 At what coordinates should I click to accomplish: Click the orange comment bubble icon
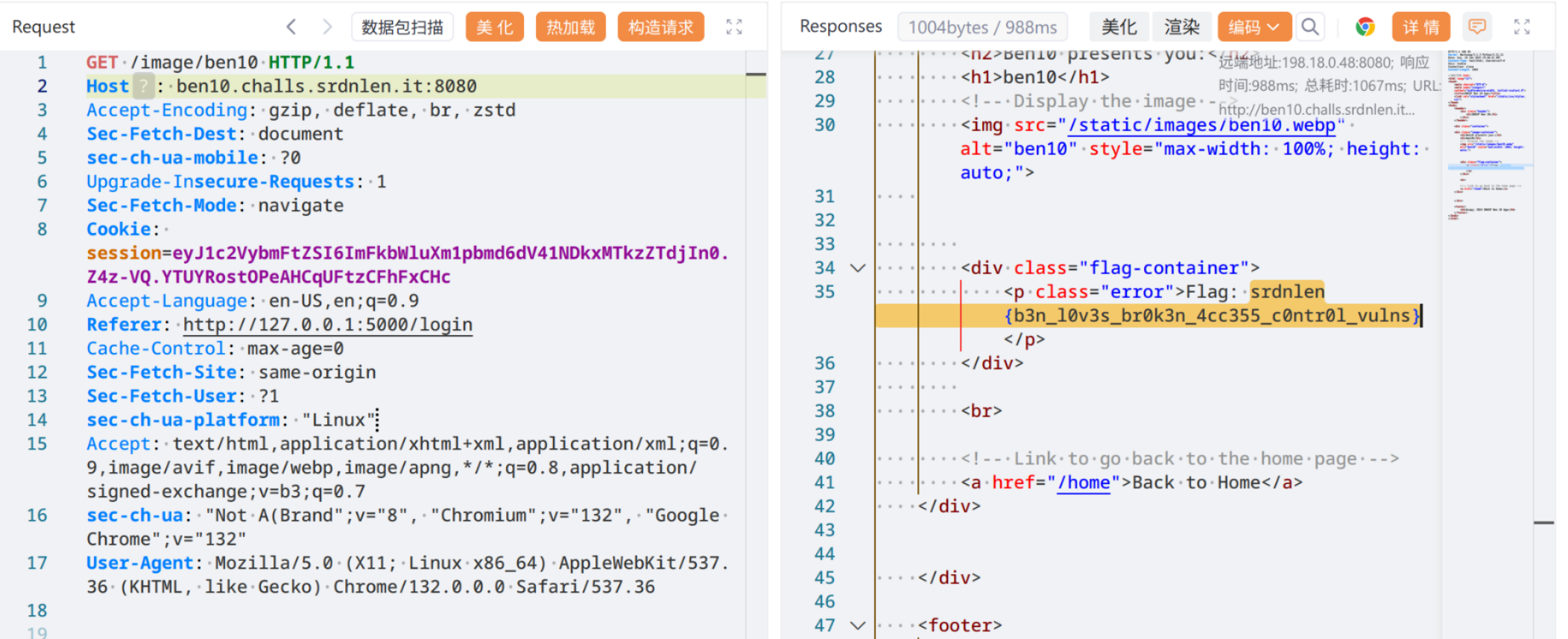point(1477,27)
